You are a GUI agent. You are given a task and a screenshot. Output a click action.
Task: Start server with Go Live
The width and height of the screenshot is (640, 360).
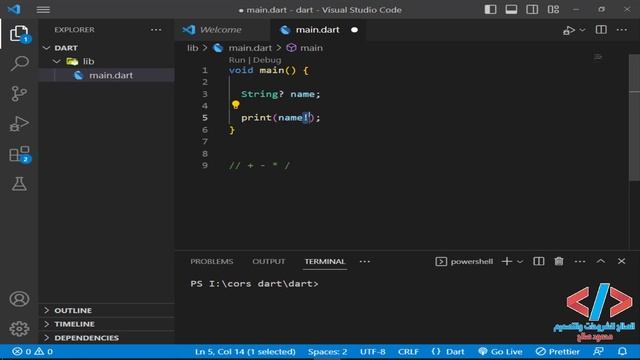point(500,351)
